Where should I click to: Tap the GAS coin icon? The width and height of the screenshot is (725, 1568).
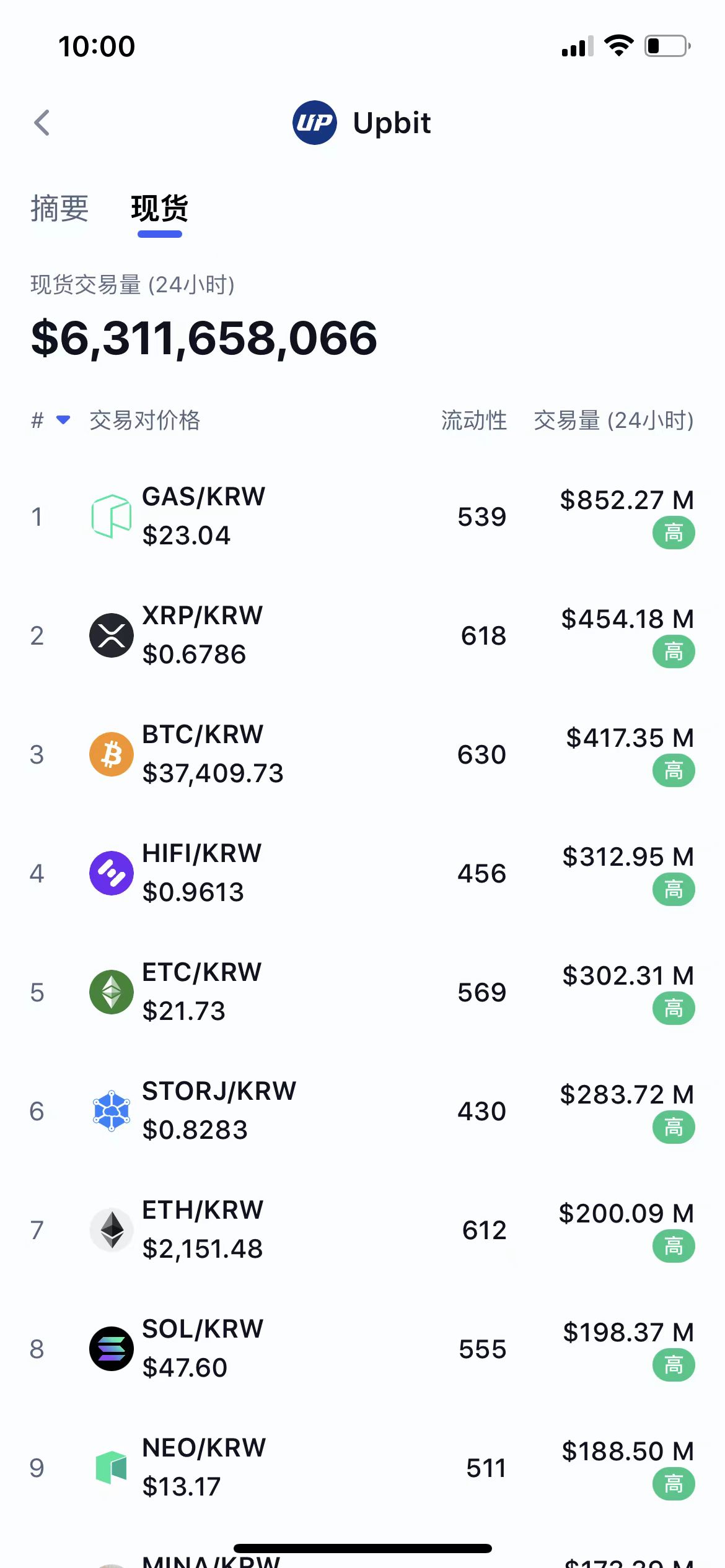112,516
